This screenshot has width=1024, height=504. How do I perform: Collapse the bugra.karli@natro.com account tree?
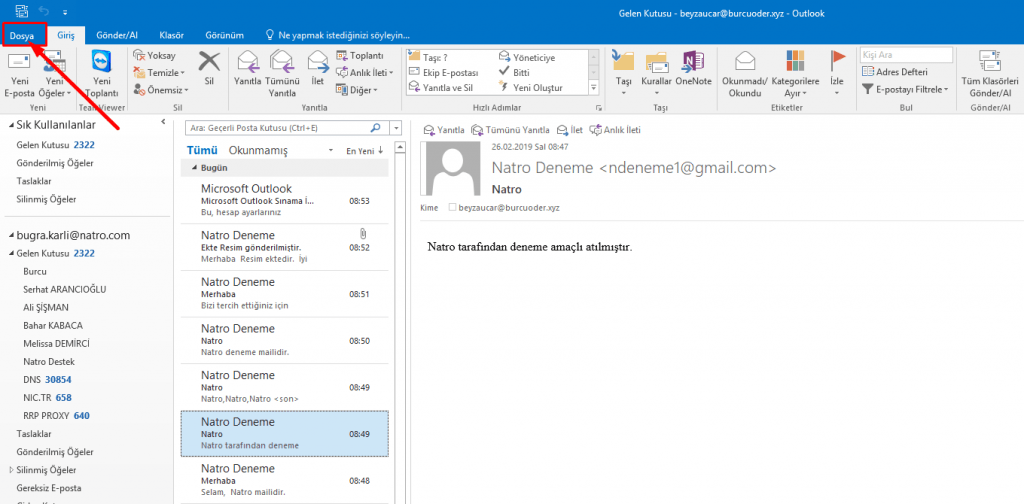(10, 236)
